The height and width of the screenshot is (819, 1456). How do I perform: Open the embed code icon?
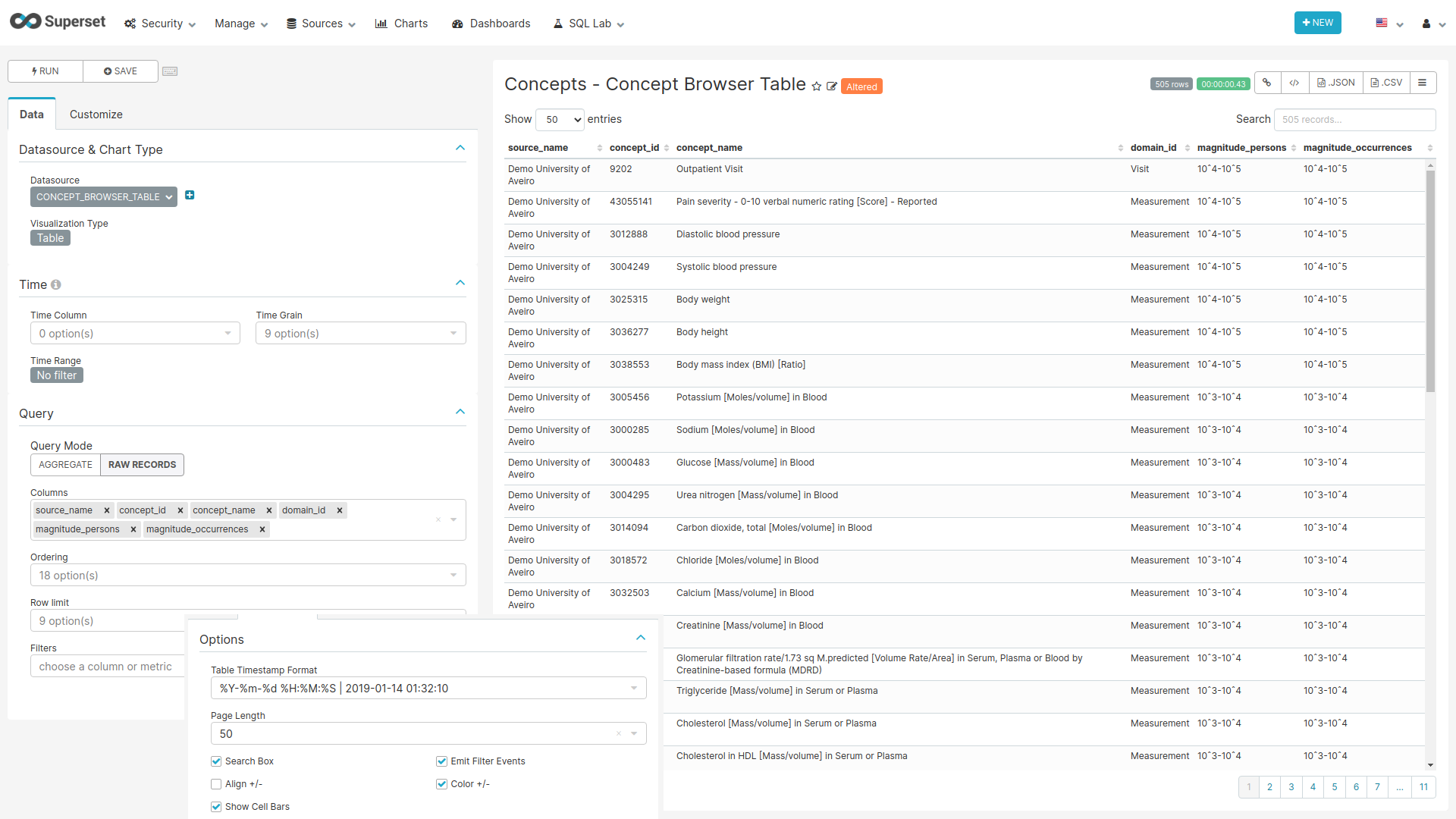[x=1294, y=83]
